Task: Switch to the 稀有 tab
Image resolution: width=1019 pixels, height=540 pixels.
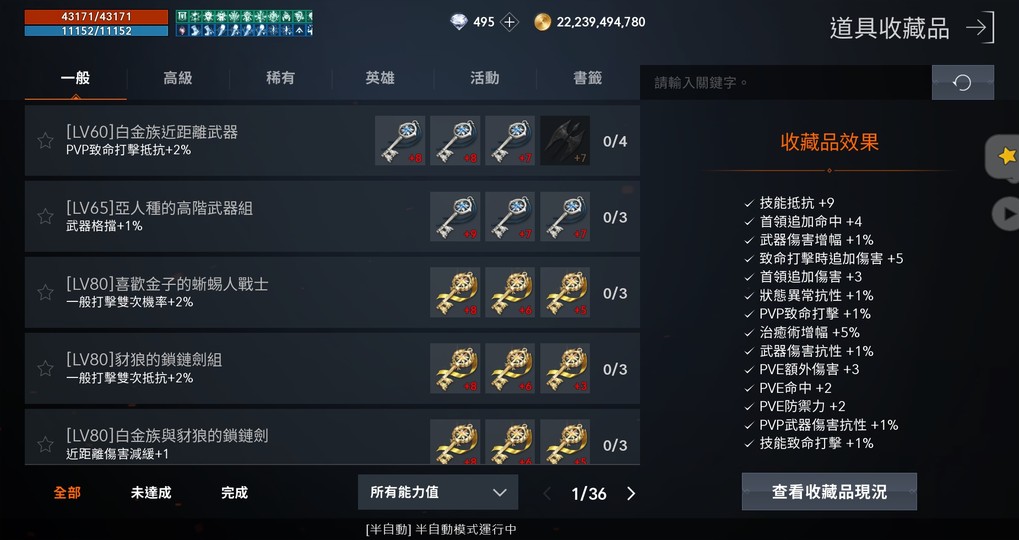Action: 280,79
